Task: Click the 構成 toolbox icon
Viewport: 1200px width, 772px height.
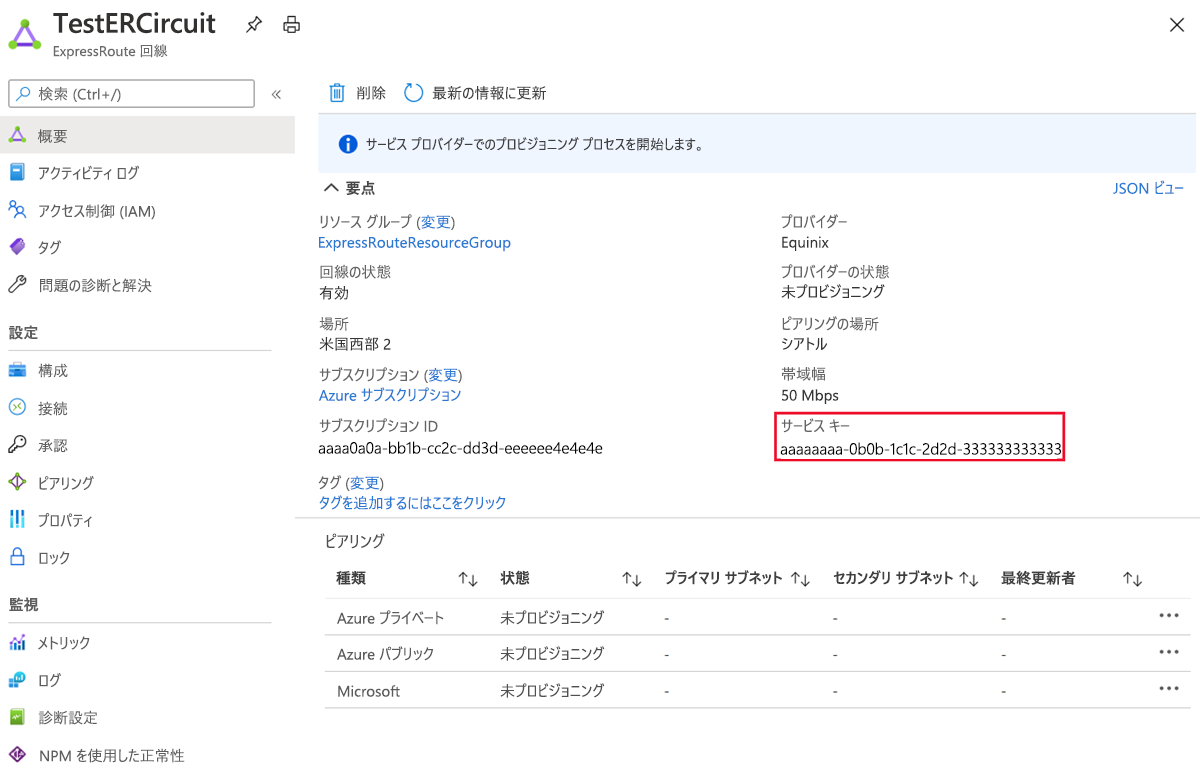Action: tap(17, 371)
